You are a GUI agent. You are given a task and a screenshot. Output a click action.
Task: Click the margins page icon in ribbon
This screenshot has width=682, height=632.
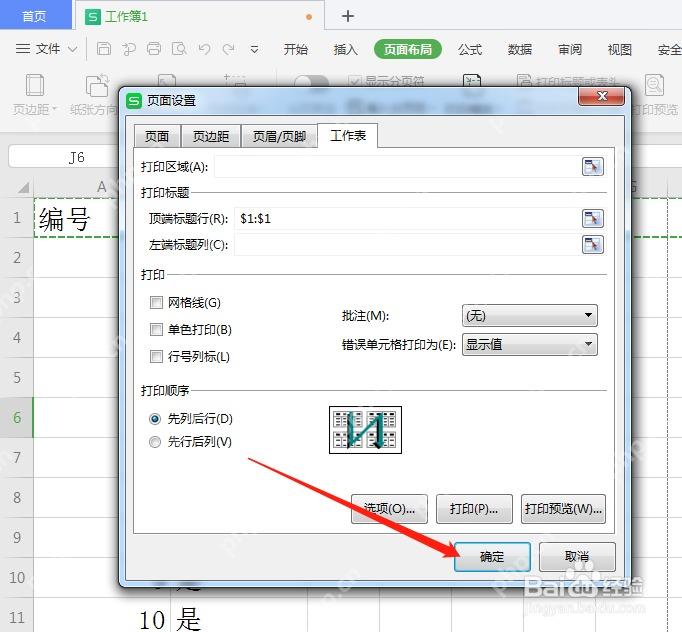(35, 85)
